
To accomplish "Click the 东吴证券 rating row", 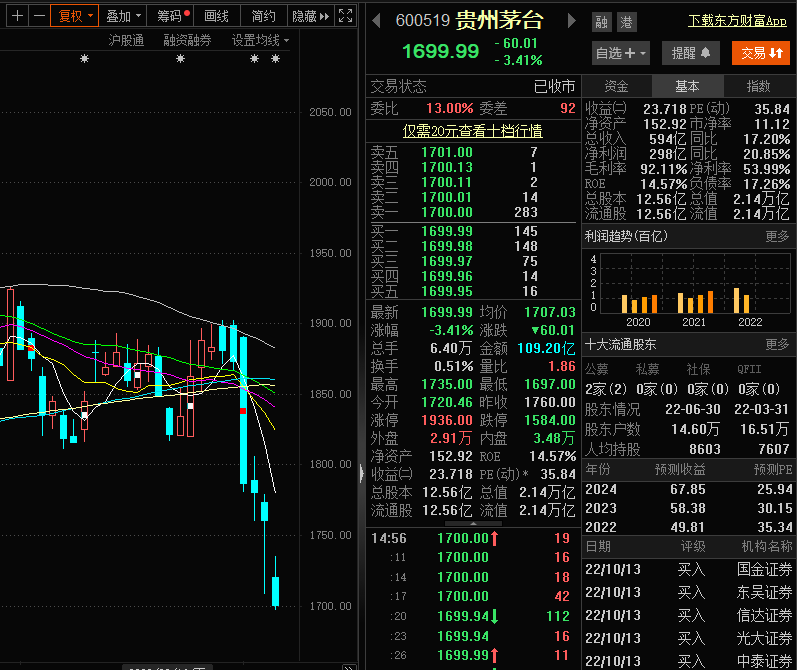I will (x=688, y=592).
